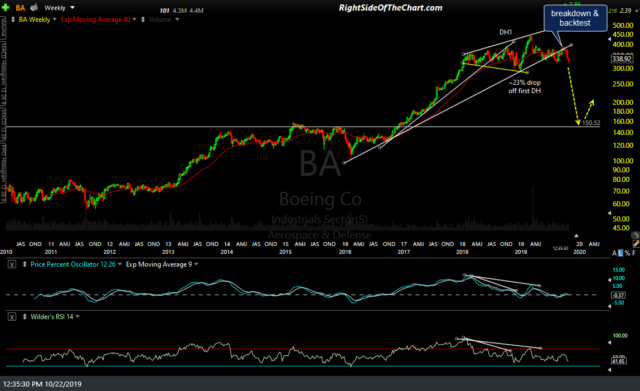
Task: Click the Price Percent Oscillator move handle
Action: [x=24, y=264]
